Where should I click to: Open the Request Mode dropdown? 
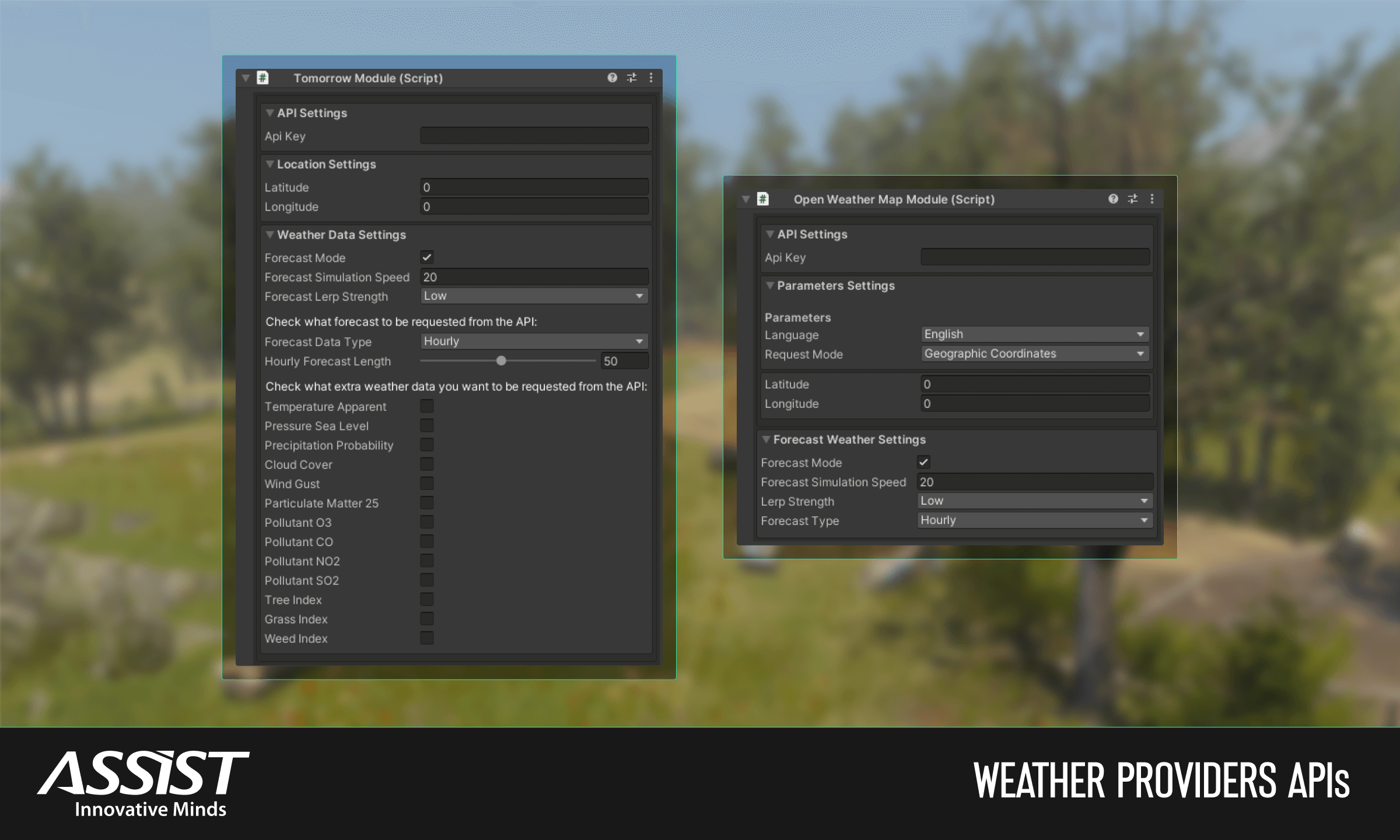pos(1035,353)
